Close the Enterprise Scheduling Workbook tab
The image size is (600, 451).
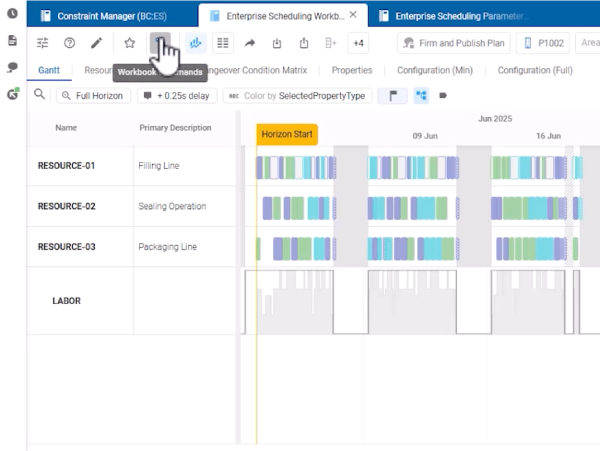pyautogui.click(x=353, y=15)
